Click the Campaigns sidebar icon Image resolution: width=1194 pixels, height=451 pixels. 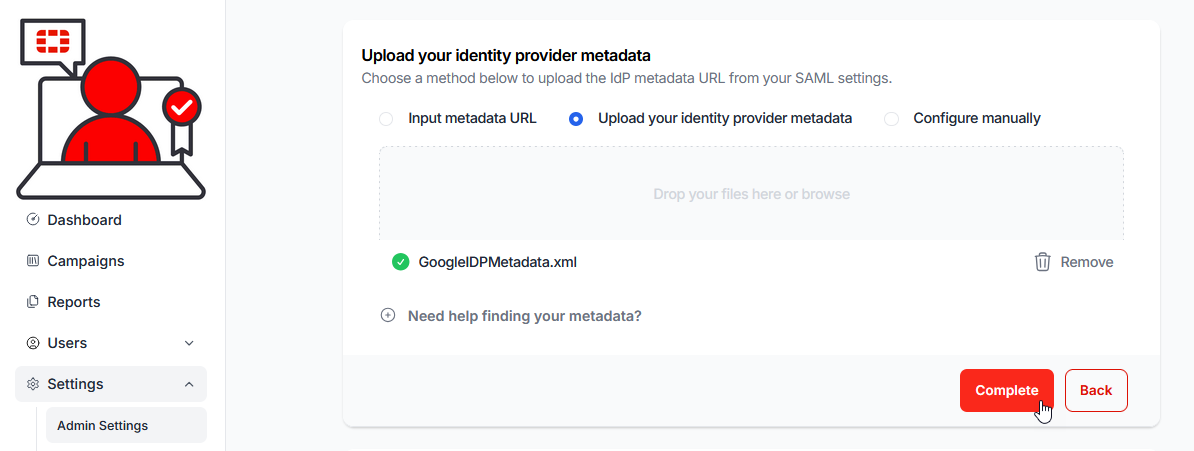pyautogui.click(x=33, y=261)
